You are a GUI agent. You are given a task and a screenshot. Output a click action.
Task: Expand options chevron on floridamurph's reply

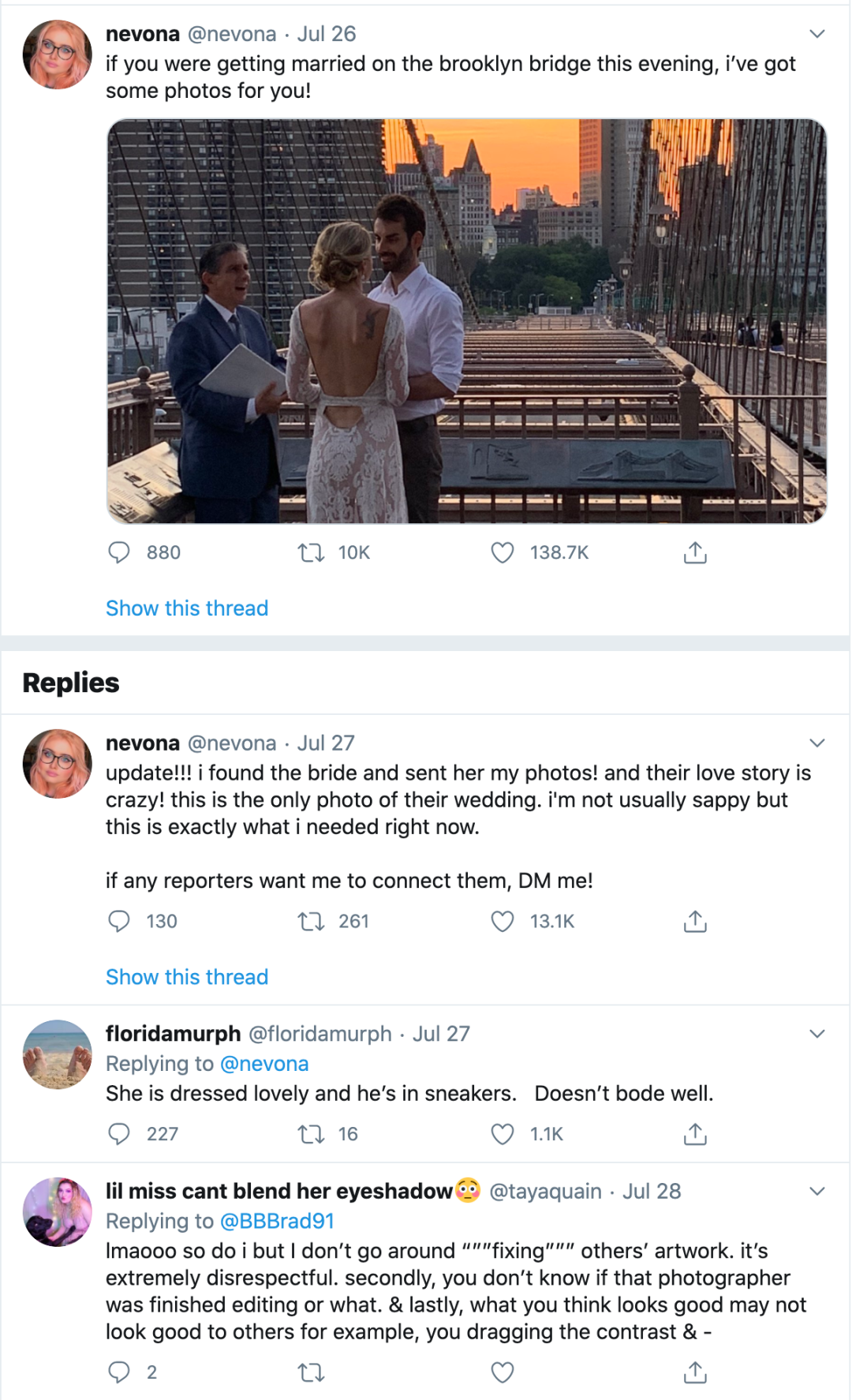point(817,1034)
